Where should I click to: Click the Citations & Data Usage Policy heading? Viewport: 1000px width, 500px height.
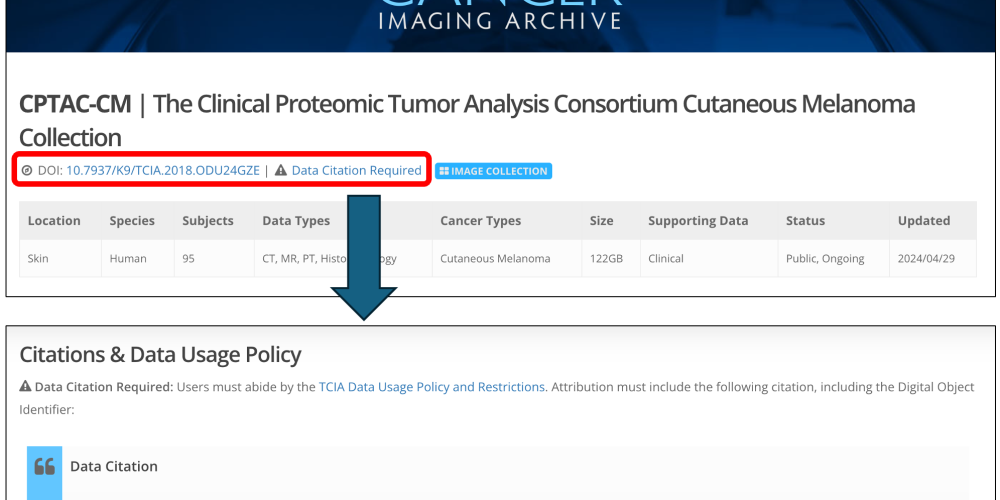click(x=160, y=355)
